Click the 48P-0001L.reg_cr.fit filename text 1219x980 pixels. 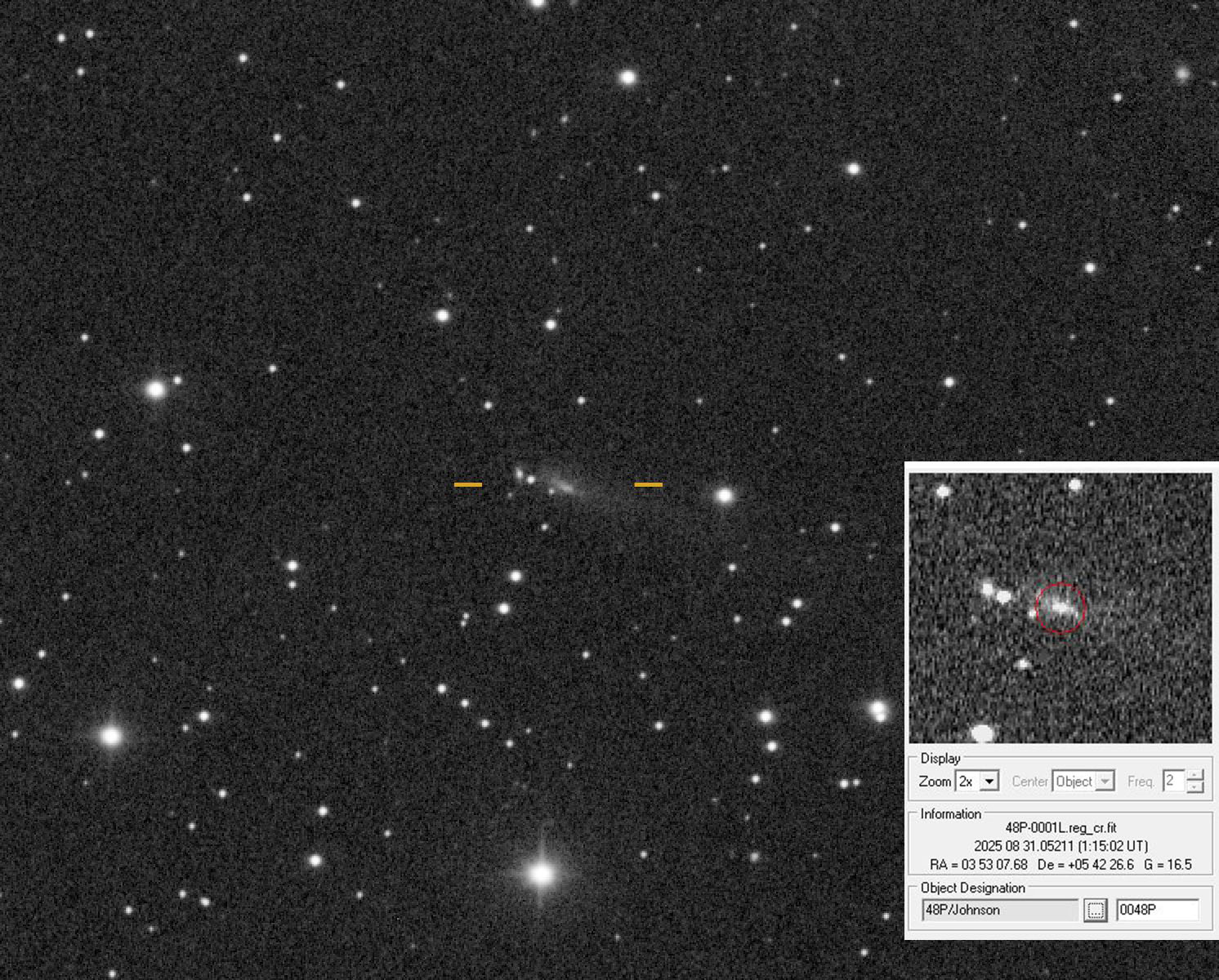[1060, 828]
